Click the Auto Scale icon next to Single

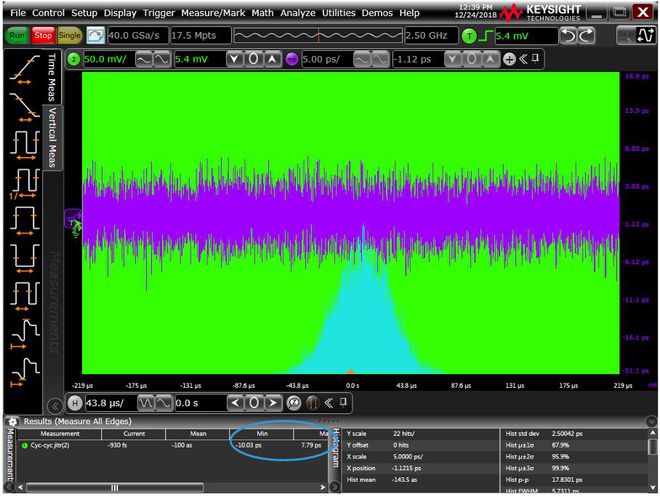(95, 35)
